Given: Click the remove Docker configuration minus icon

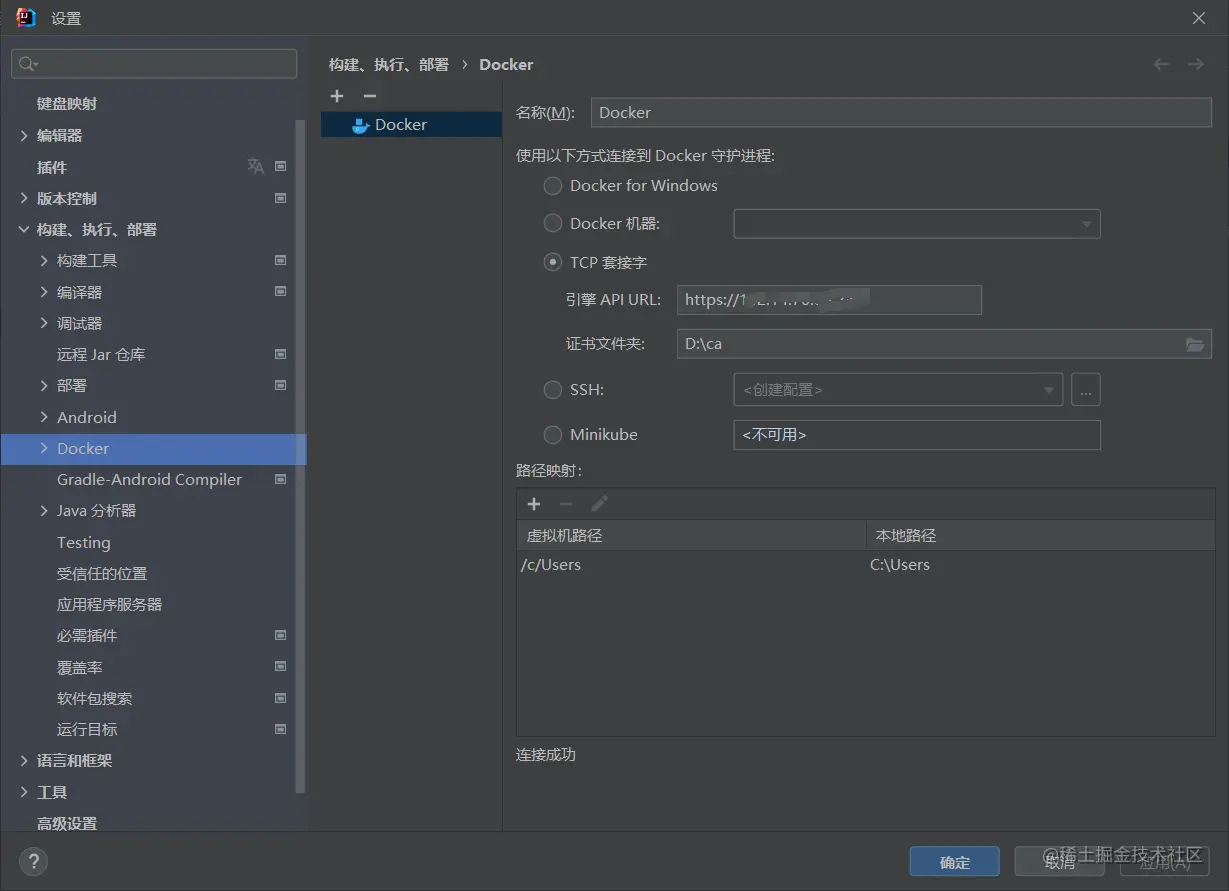Looking at the screenshot, I should (369, 96).
